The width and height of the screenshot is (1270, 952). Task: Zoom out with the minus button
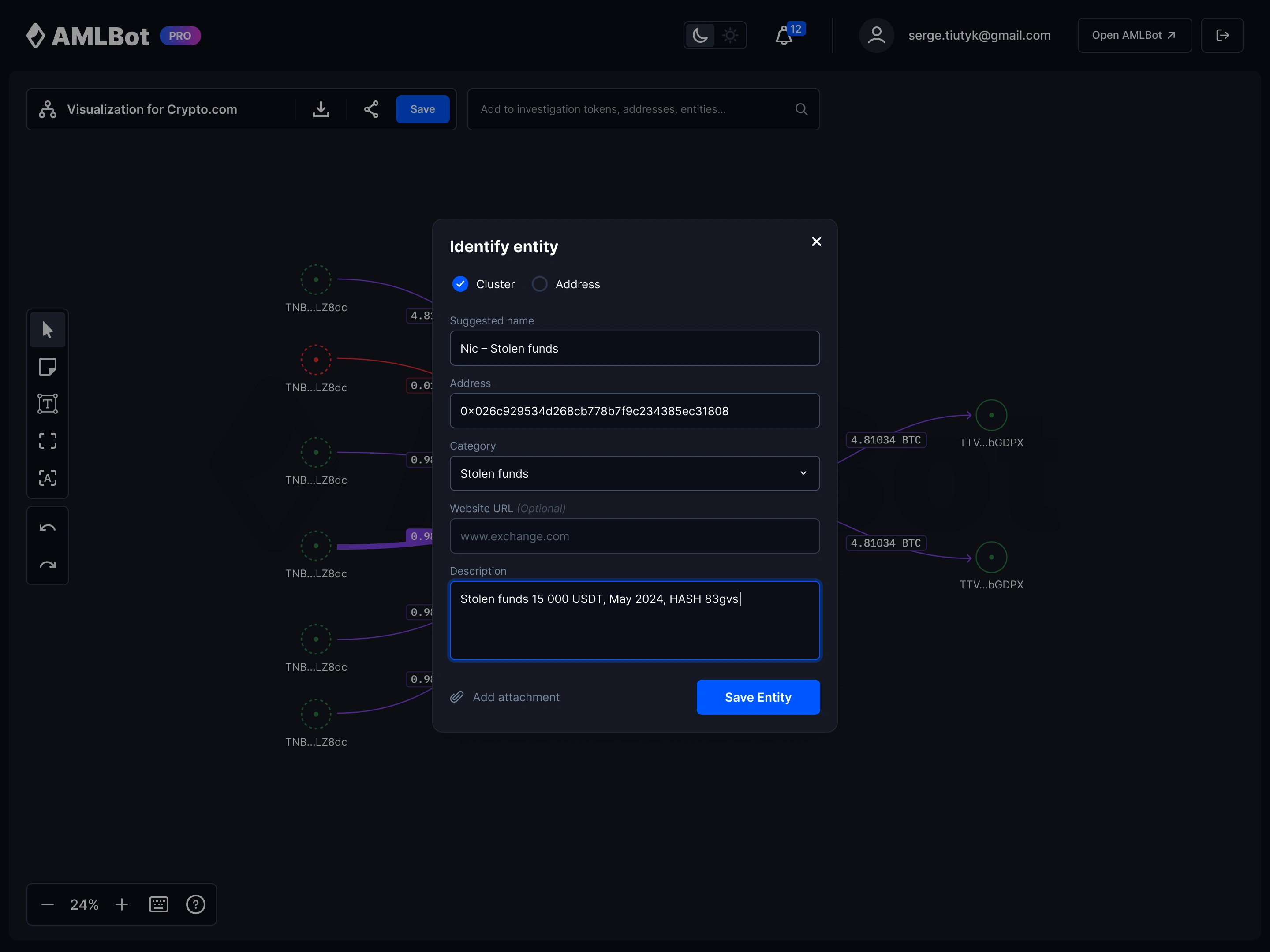48,904
